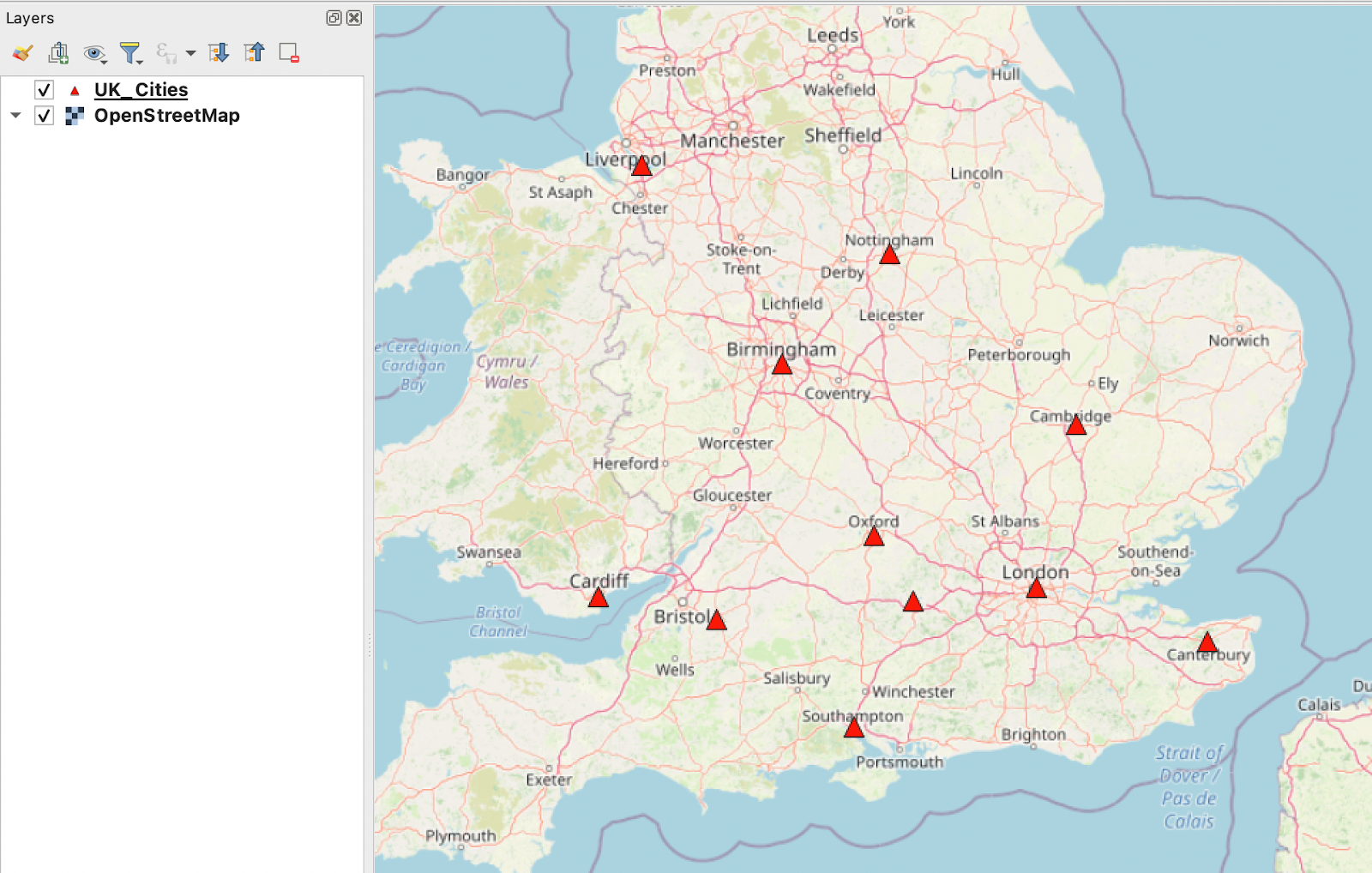Image resolution: width=1372 pixels, height=873 pixels.
Task: Click the London marker on the map
Action: tap(1036, 588)
